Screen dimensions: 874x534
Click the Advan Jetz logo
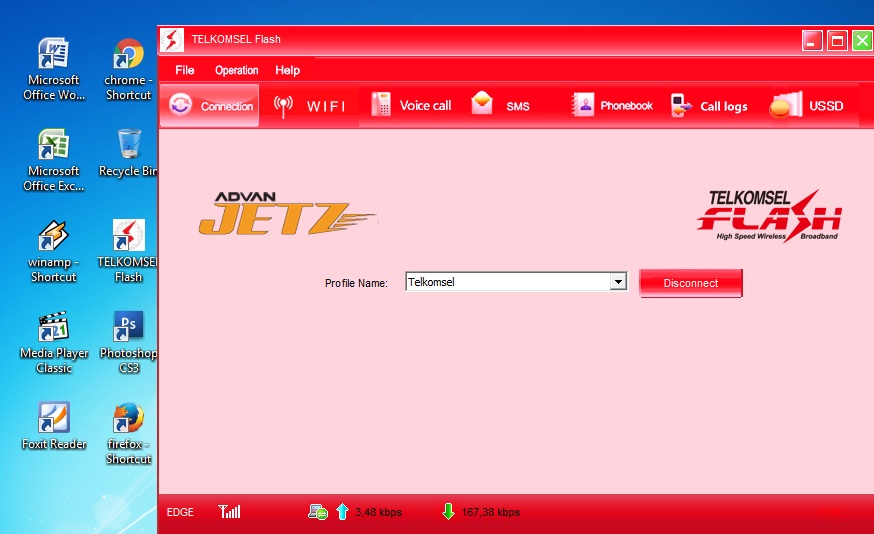point(287,213)
